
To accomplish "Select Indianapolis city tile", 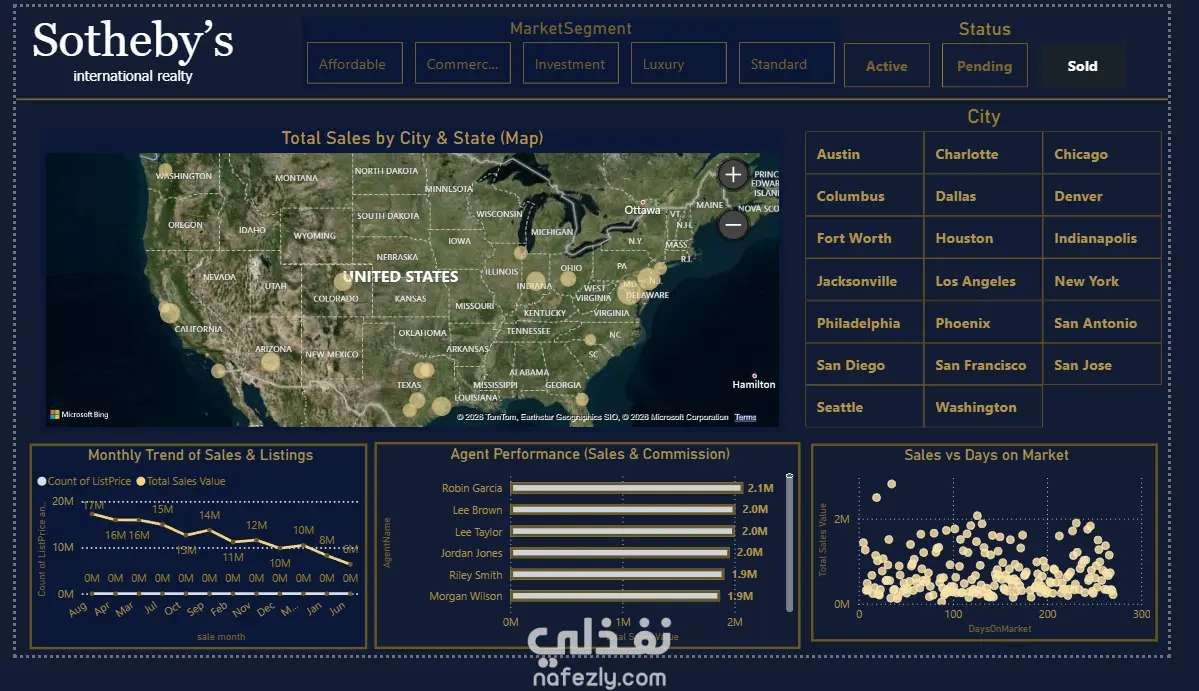I will [1102, 238].
